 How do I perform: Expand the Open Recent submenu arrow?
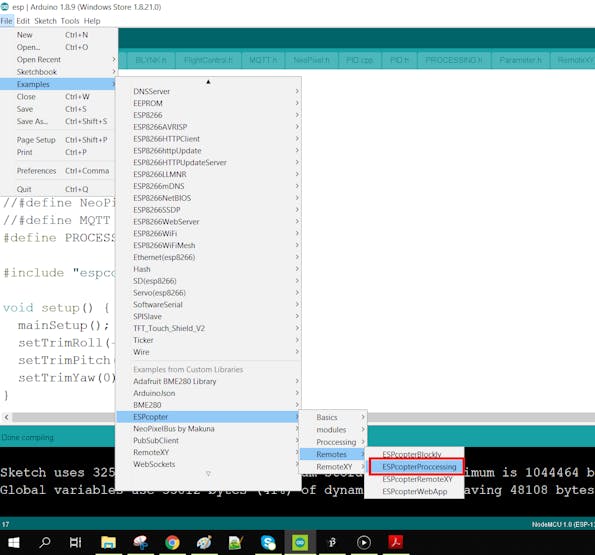[113, 60]
